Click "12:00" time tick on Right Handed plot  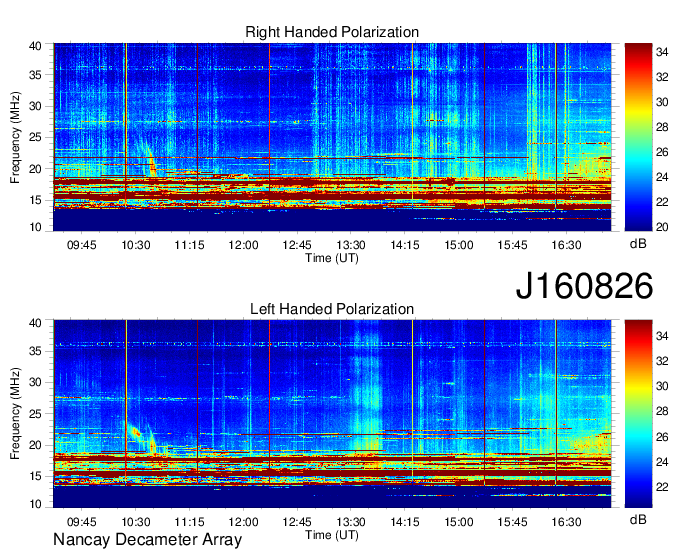[x=243, y=245]
